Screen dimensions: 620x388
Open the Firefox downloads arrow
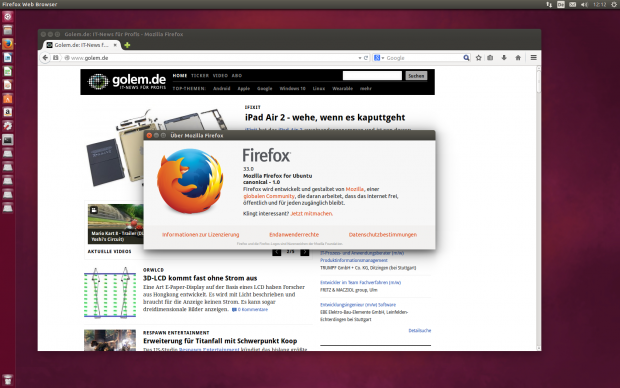[x=504, y=58]
